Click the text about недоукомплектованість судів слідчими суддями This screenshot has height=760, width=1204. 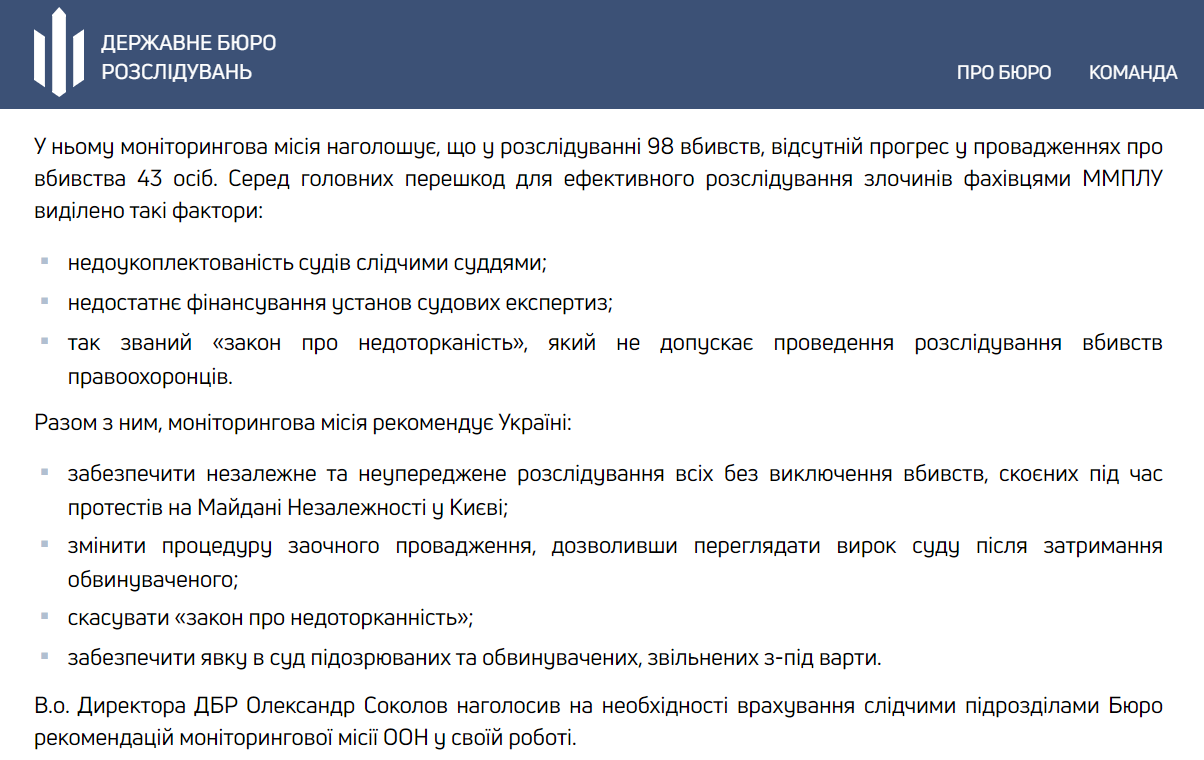(308, 263)
